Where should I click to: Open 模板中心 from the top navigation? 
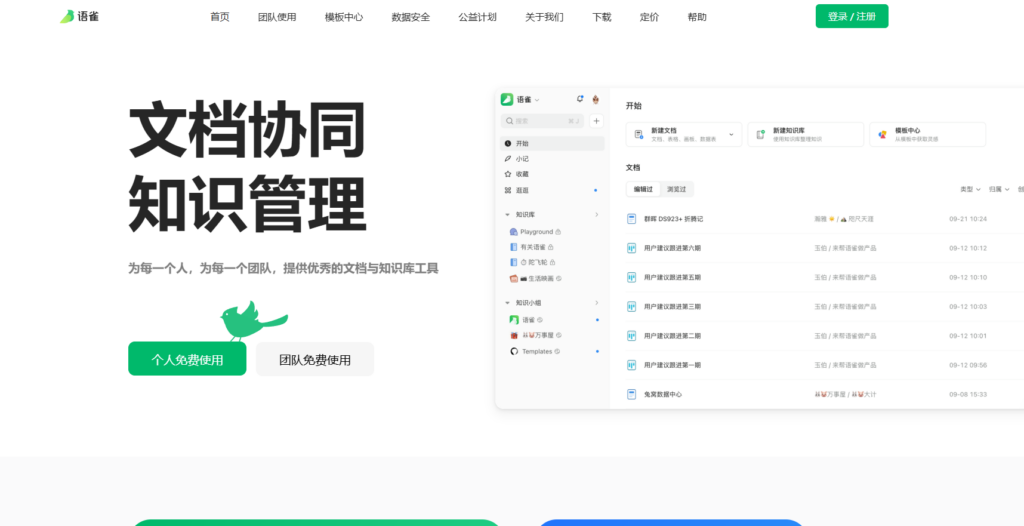pyautogui.click(x=344, y=17)
